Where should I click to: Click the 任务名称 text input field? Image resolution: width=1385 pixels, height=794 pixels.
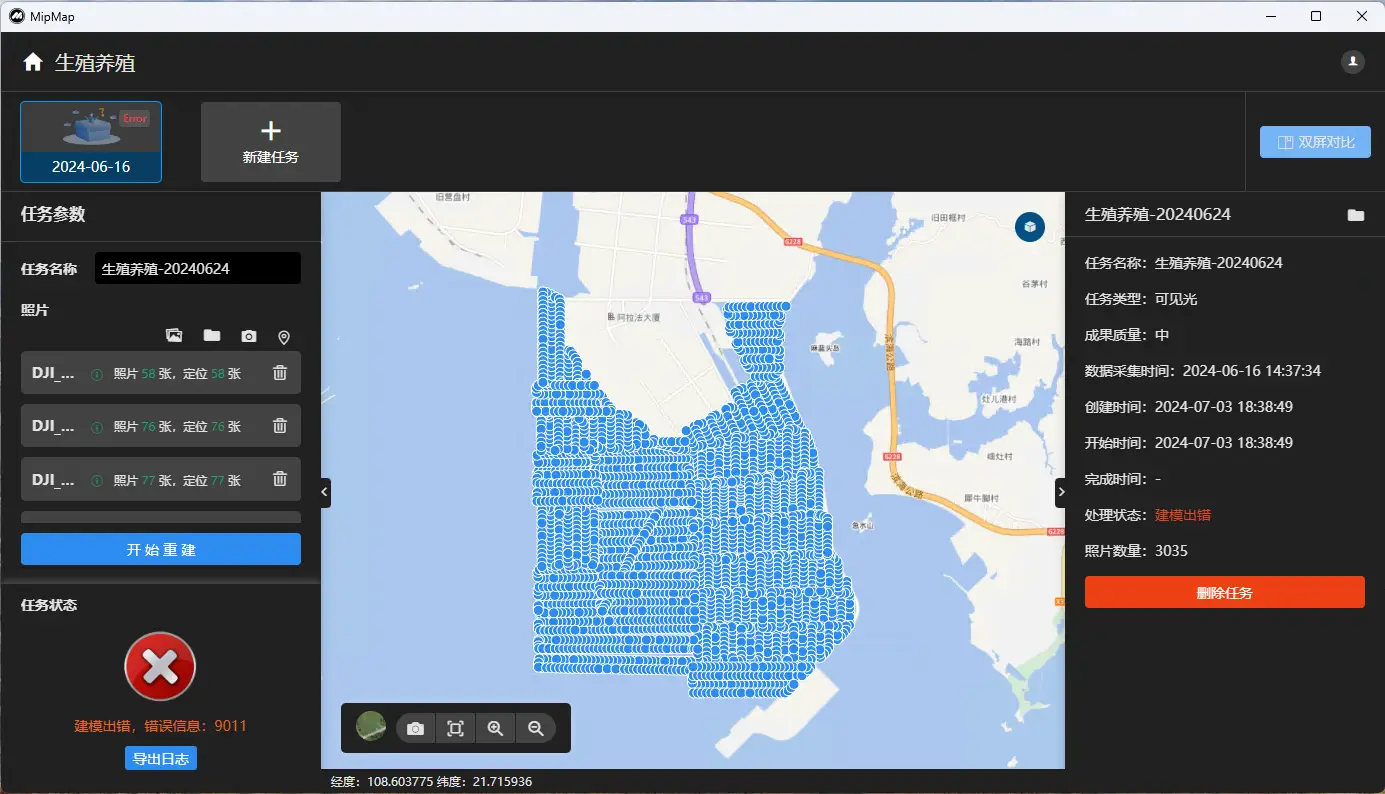point(197,268)
